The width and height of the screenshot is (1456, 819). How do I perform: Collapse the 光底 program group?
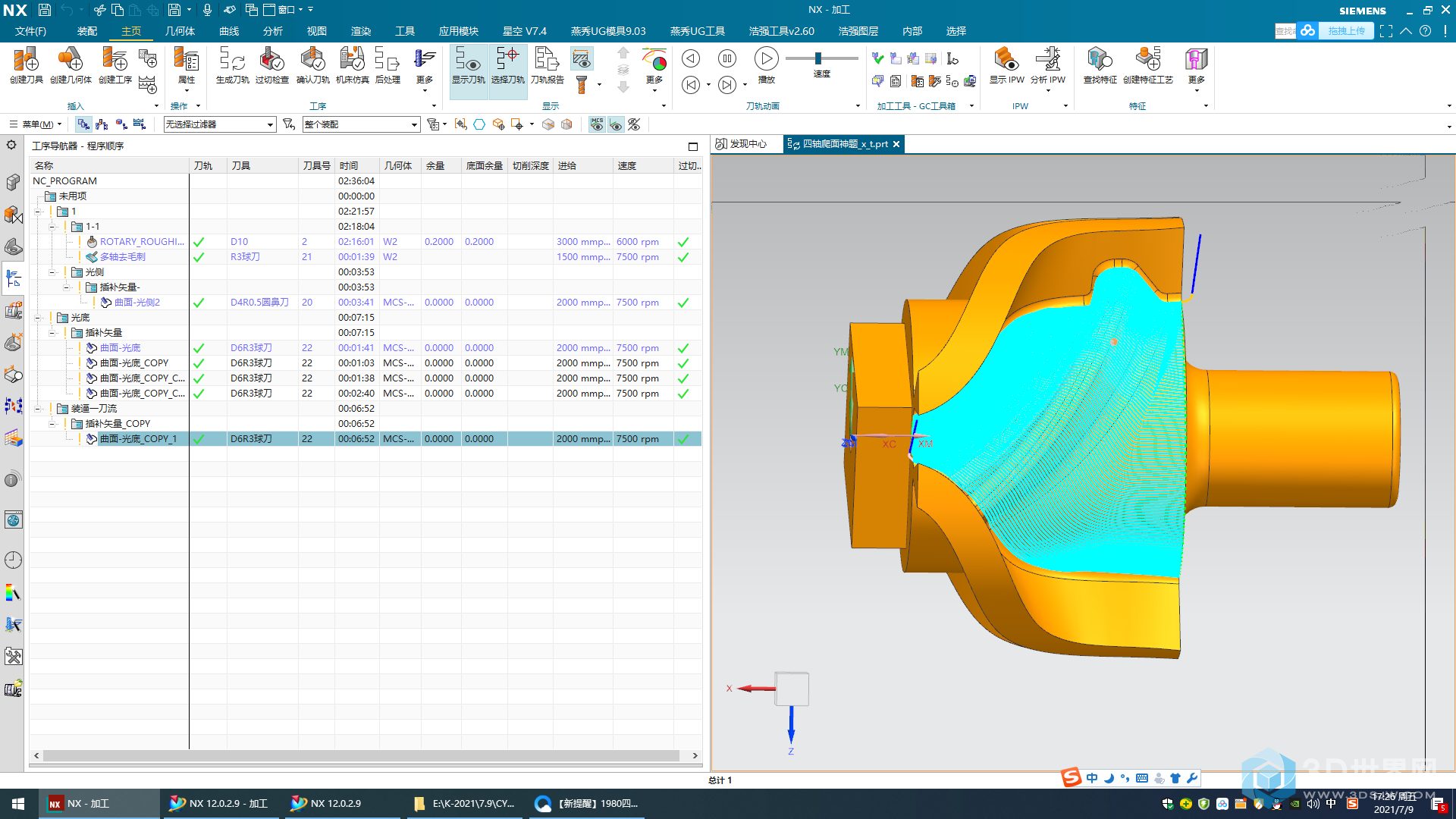38,318
